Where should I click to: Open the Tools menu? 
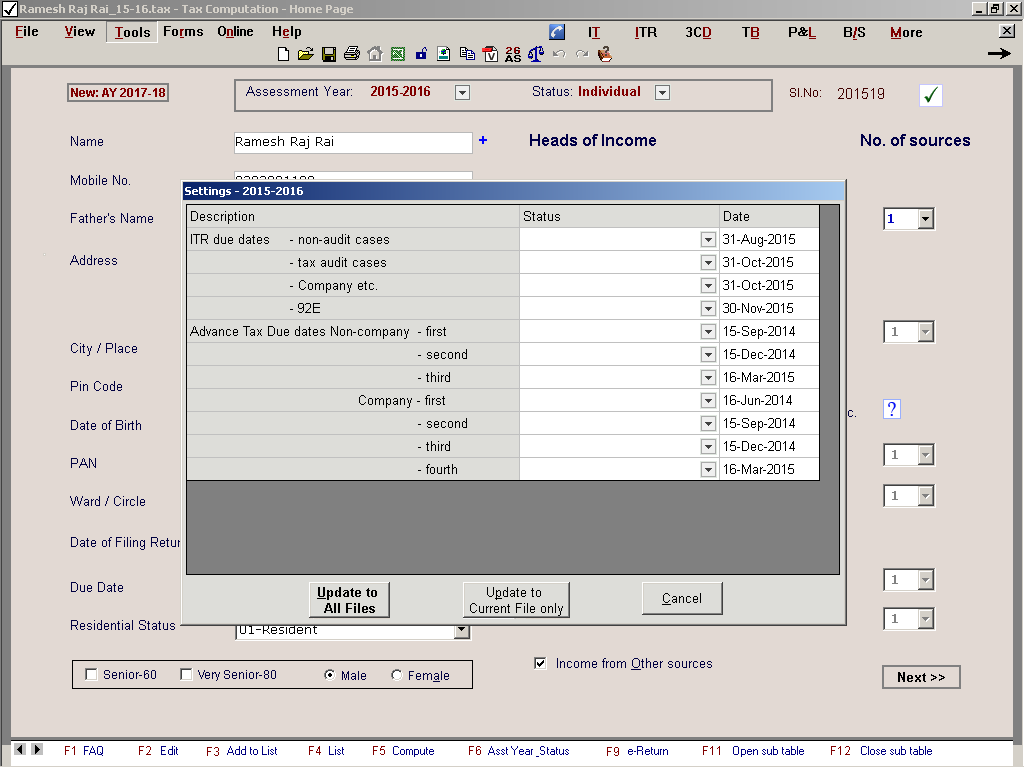point(132,32)
